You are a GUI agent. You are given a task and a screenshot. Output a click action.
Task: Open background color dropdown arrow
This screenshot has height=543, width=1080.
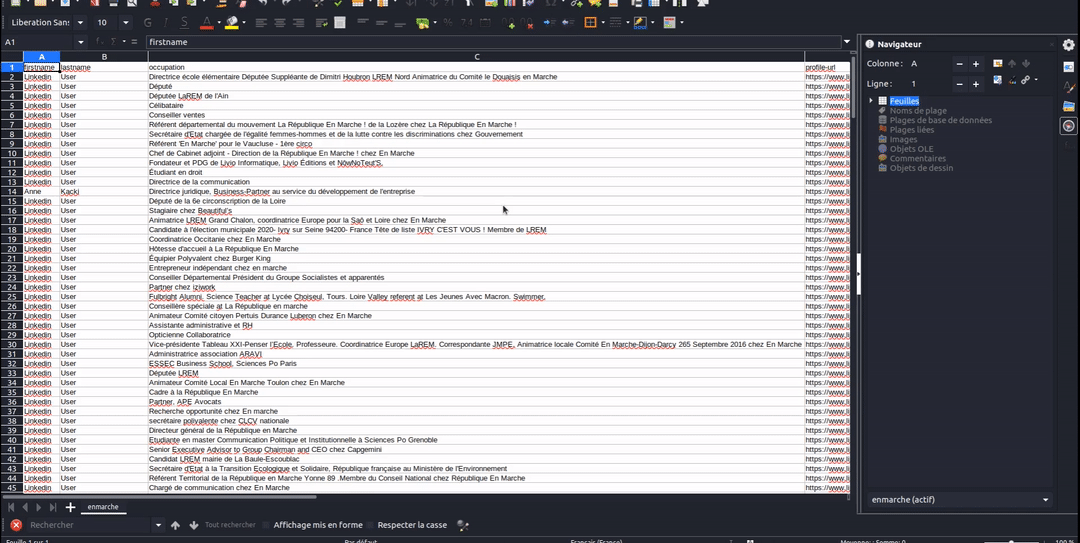[x=652, y=23]
